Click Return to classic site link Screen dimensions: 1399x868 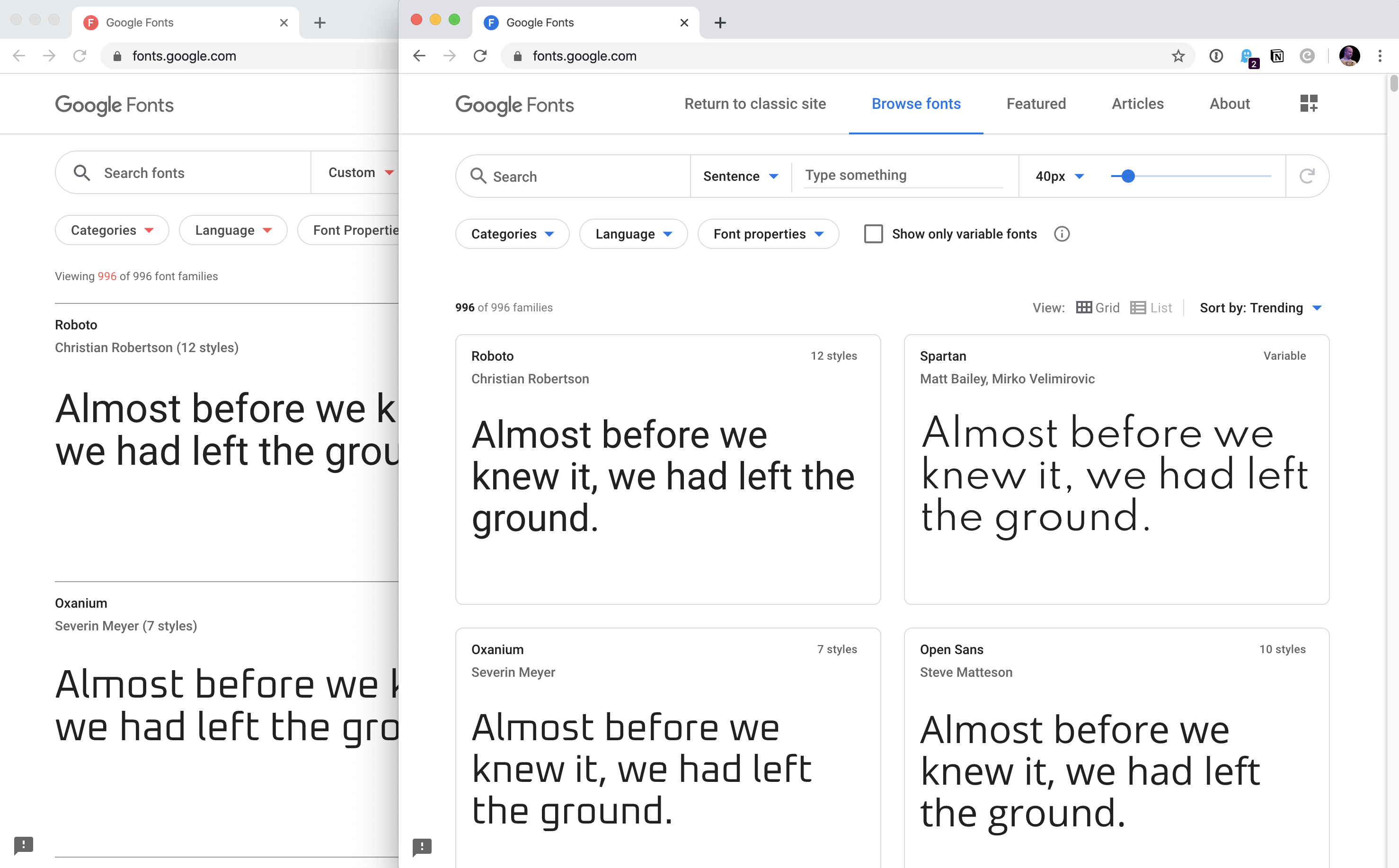click(x=755, y=104)
